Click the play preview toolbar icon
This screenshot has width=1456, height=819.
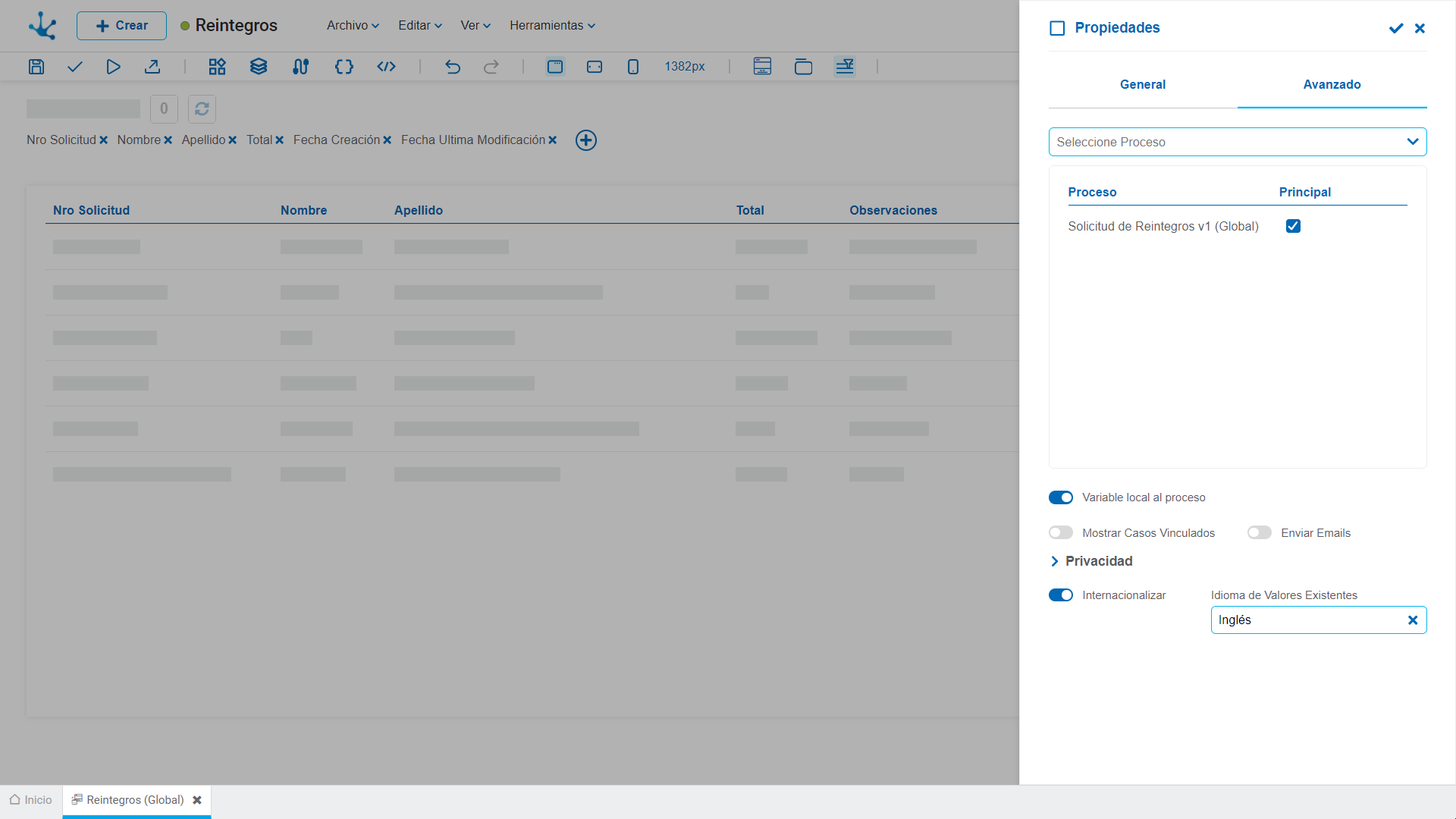click(113, 67)
